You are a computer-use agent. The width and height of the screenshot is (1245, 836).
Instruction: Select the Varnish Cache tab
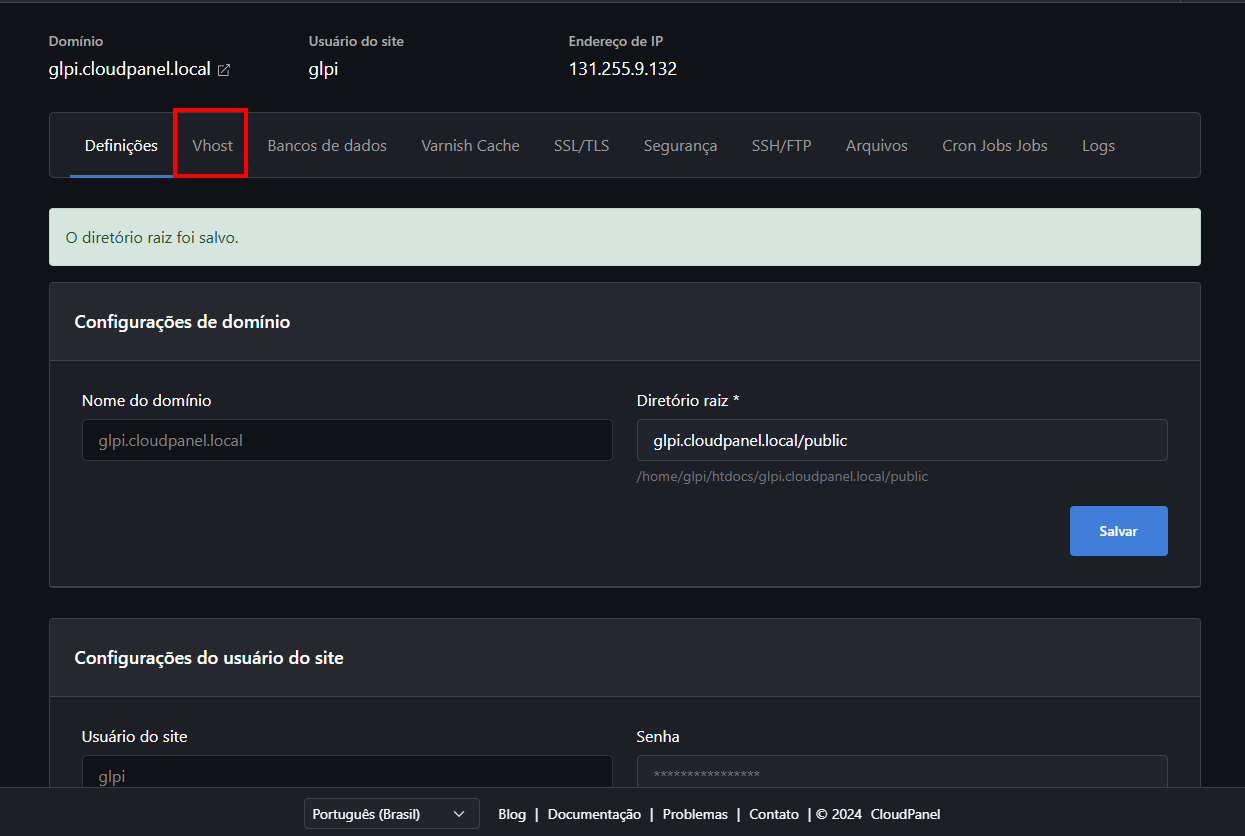tap(470, 146)
